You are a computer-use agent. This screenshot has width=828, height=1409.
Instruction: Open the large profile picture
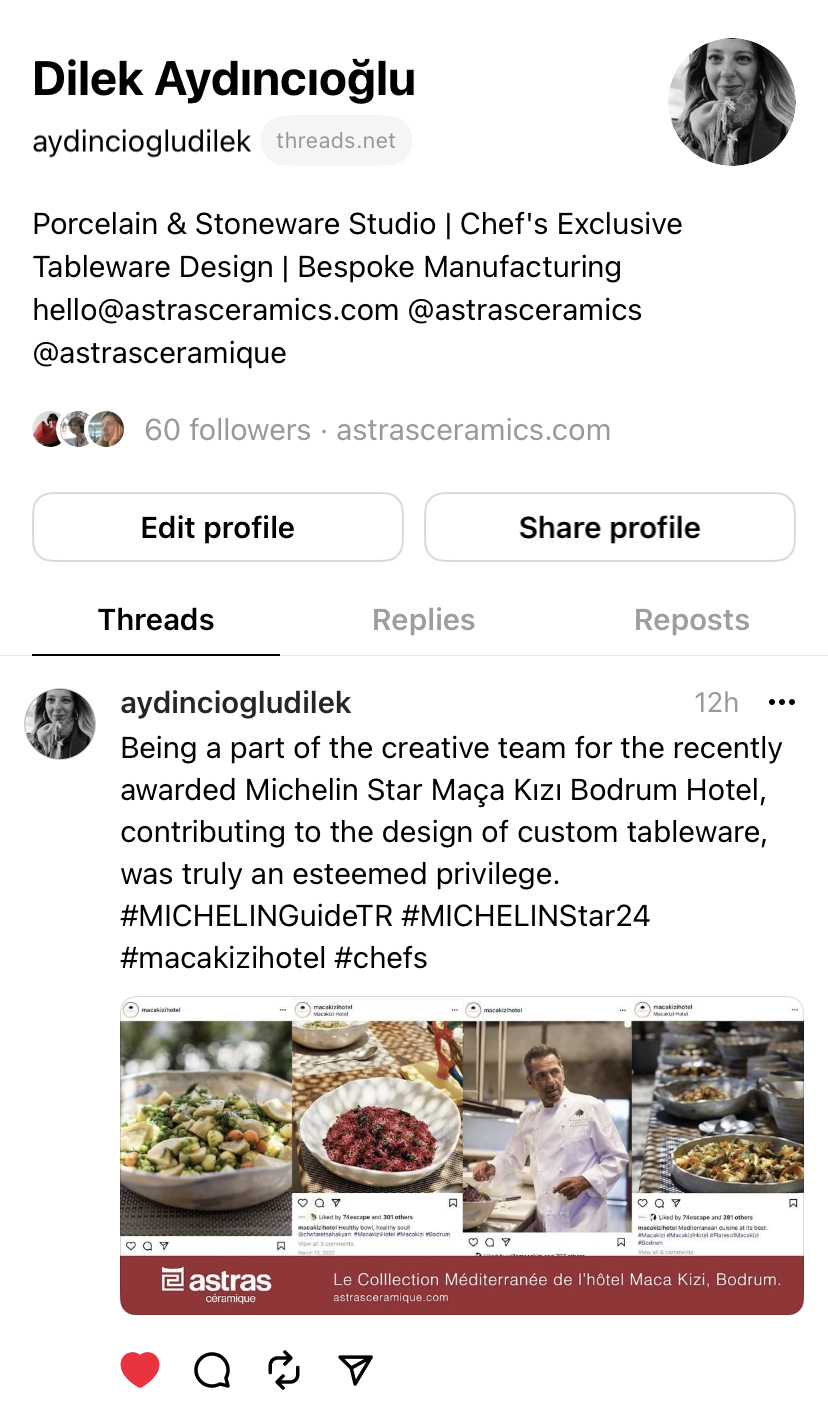coord(732,102)
